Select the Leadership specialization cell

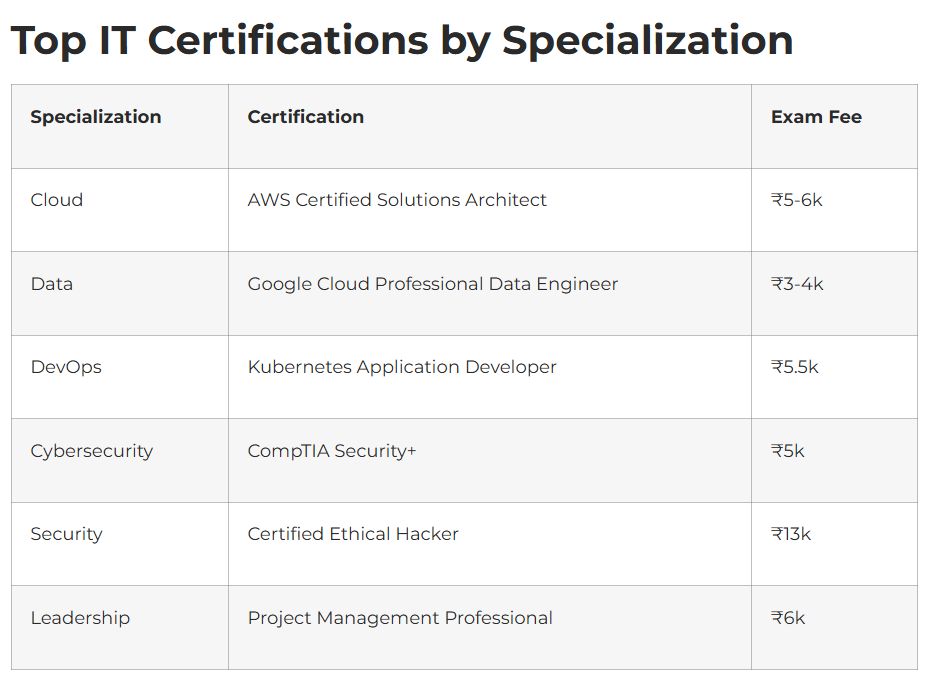80,618
